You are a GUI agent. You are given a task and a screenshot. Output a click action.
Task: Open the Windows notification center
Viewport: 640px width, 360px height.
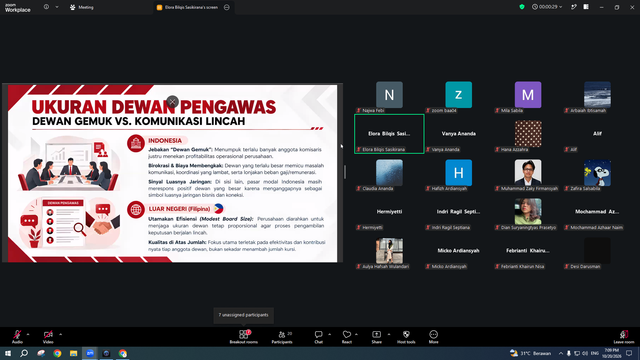(x=629, y=353)
